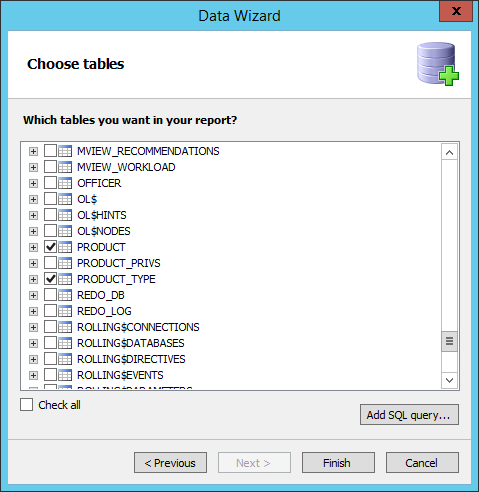Expand the ROLLING$CONNECTIONS node

click(33, 328)
